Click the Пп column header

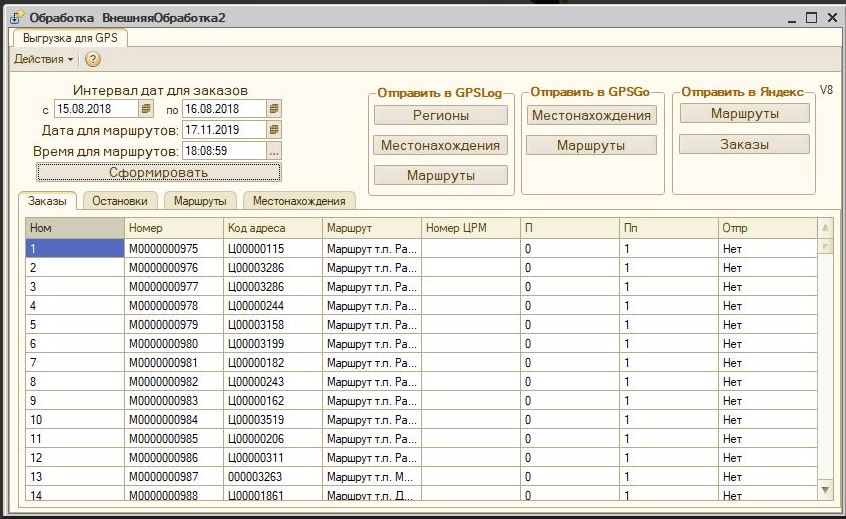[668, 228]
